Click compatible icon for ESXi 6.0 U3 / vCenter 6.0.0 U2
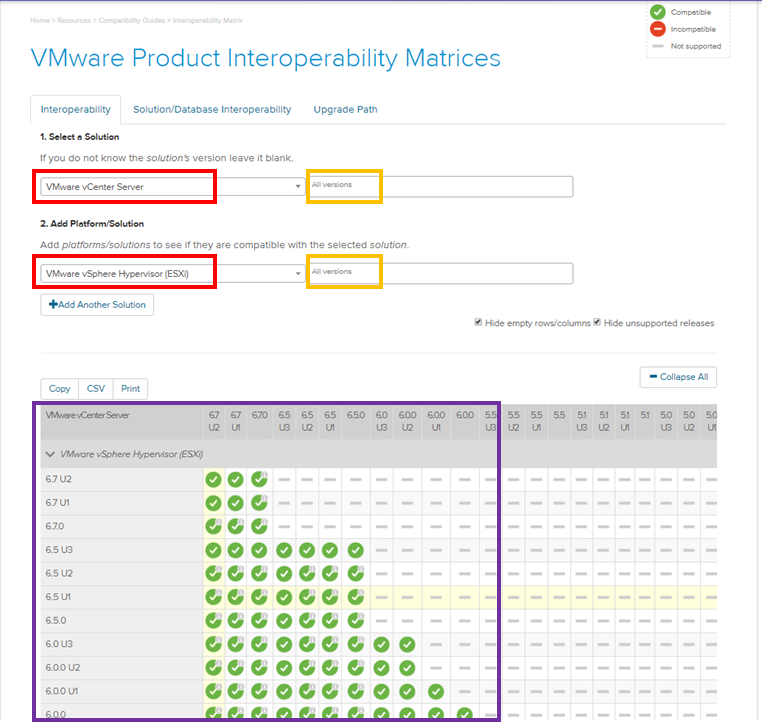This screenshot has height=722, width=762. (x=407, y=645)
